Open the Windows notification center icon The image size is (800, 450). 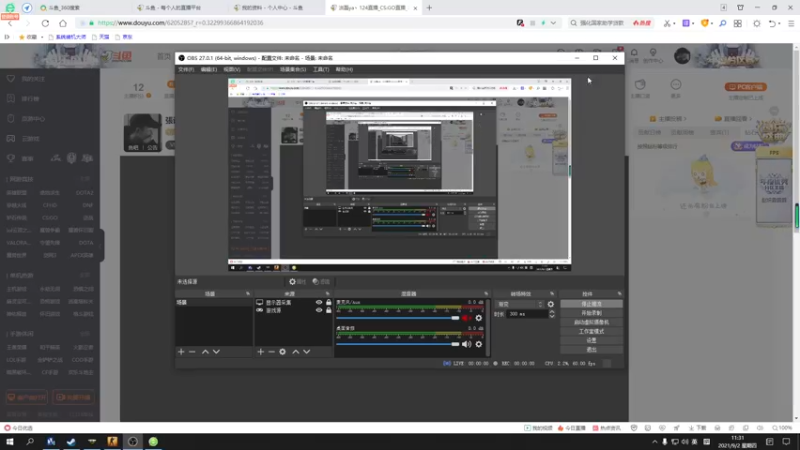(x=786, y=441)
